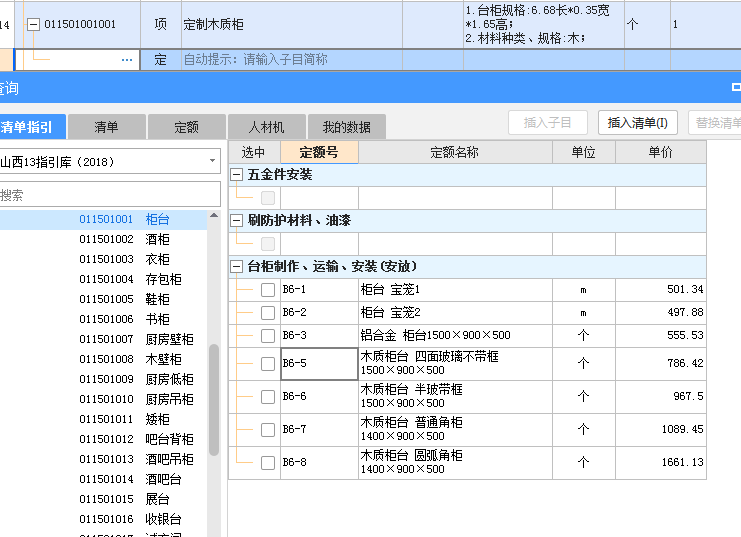This screenshot has width=741, height=537.
Task: Select 011501005 鞋柜 item
Action: [103, 299]
